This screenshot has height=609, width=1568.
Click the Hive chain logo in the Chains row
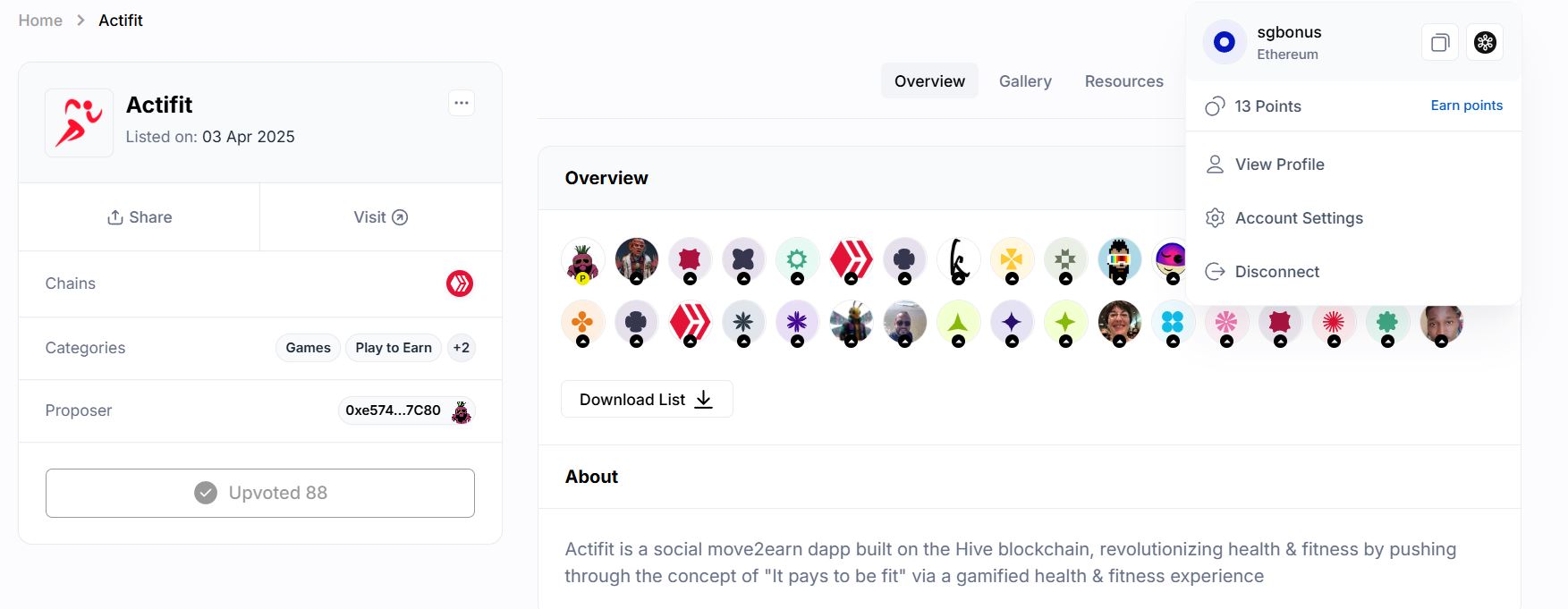[x=460, y=283]
